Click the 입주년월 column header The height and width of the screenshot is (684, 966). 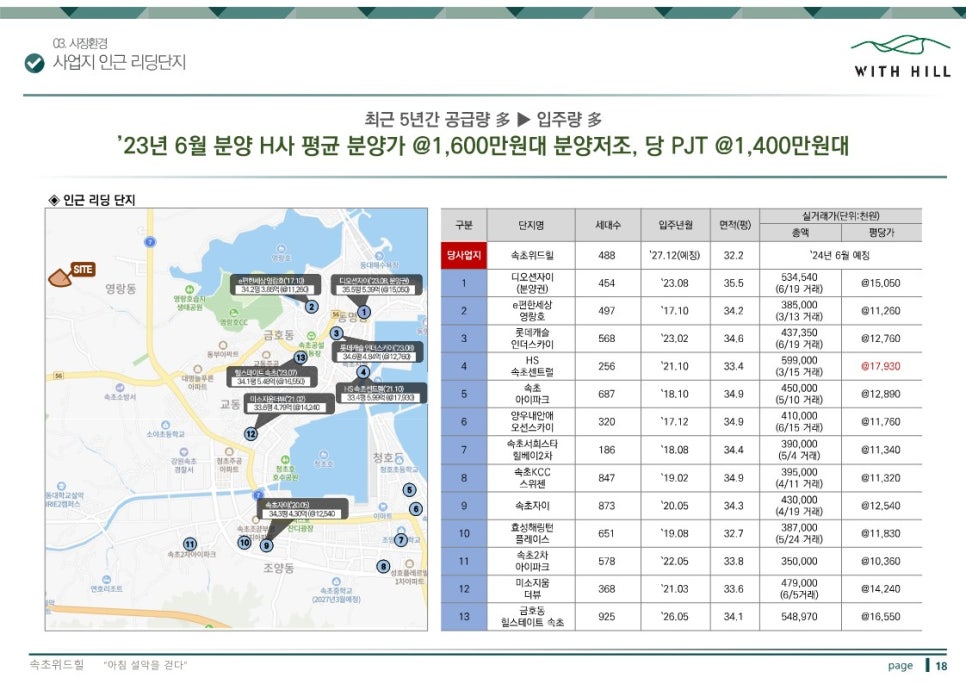click(675, 225)
